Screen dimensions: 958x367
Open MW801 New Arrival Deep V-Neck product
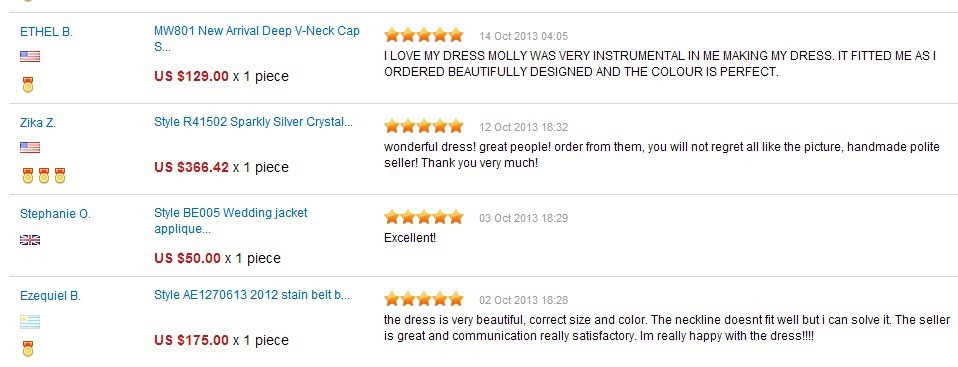pos(257,39)
